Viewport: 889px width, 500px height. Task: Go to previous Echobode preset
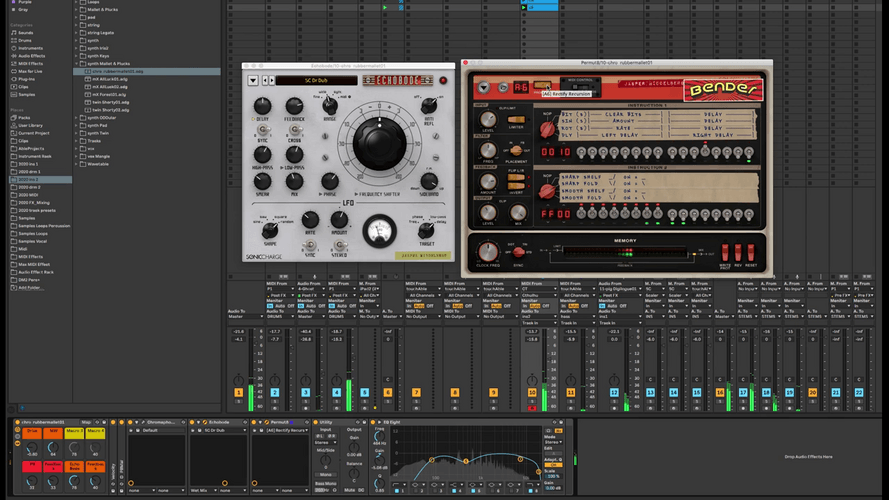pyautogui.click(x=265, y=80)
